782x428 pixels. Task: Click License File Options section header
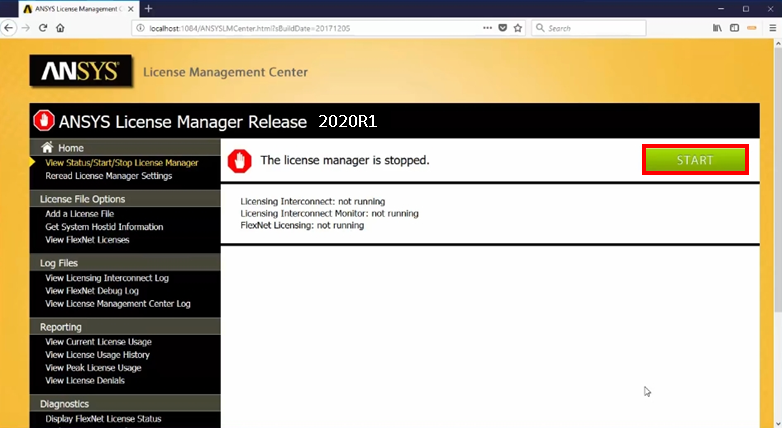pos(125,199)
